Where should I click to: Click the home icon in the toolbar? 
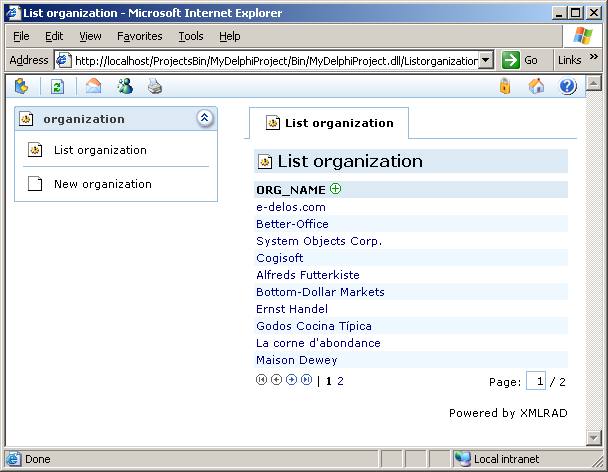(x=537, y=86)
